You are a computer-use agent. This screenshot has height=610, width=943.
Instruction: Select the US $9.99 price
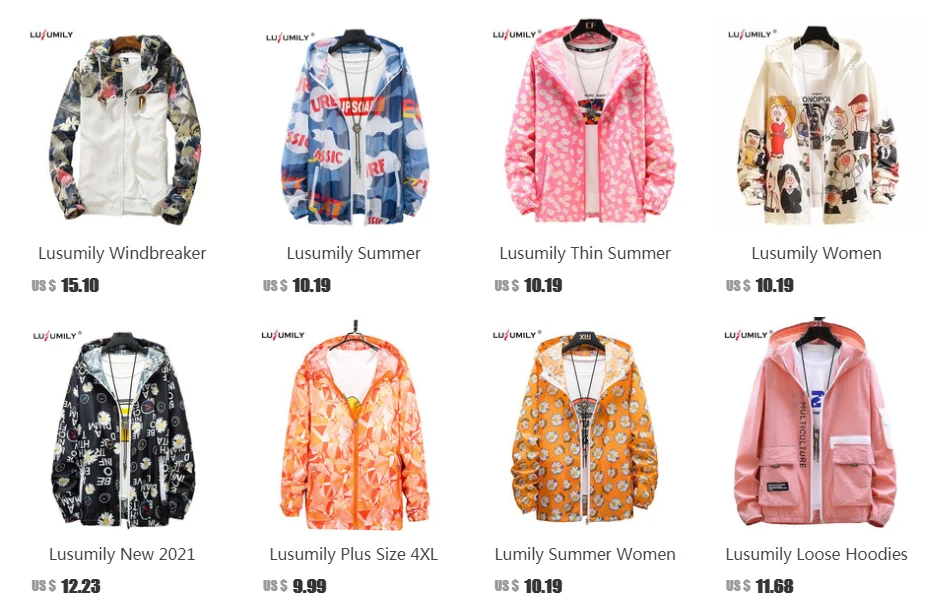tap(295, 586)
